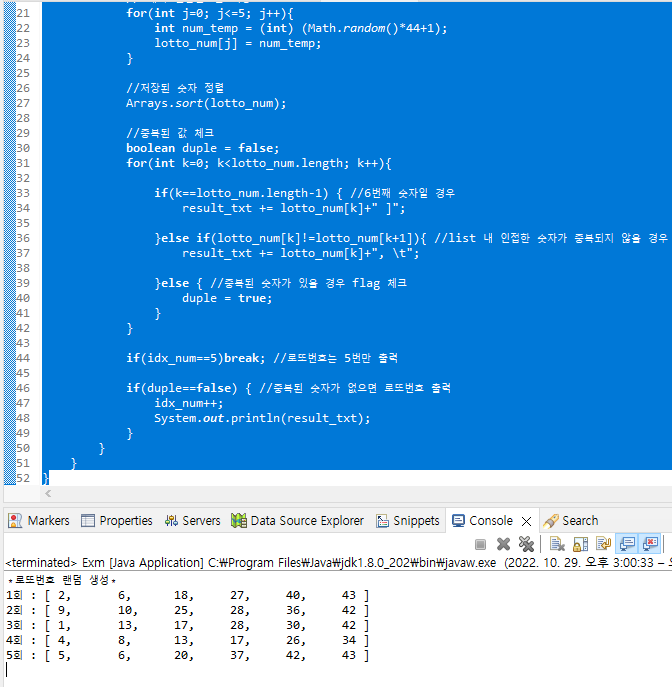Select the Console tab
Image resolution: width=672 pixels, height=687 pixels.
click(x=491, y=521)
